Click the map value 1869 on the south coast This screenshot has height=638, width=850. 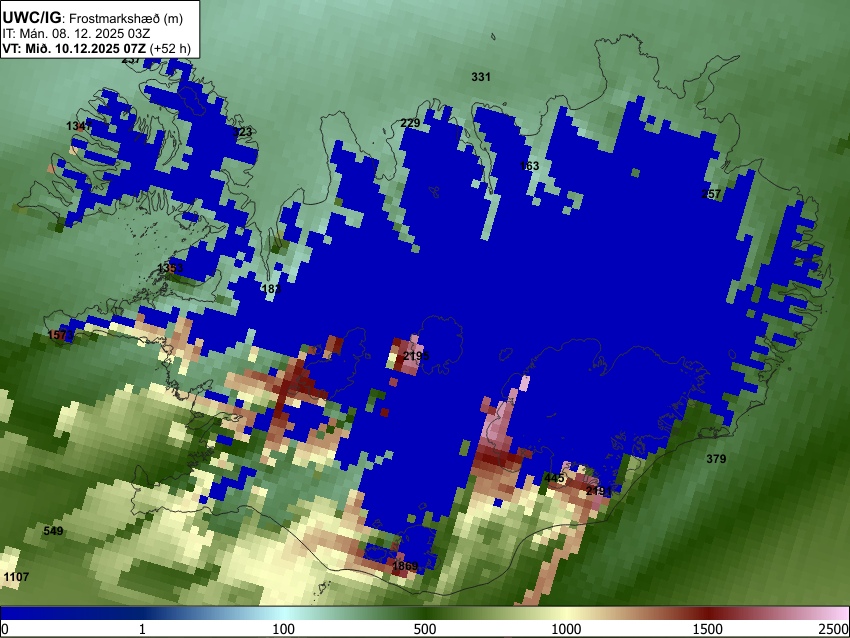click(405, 566)
